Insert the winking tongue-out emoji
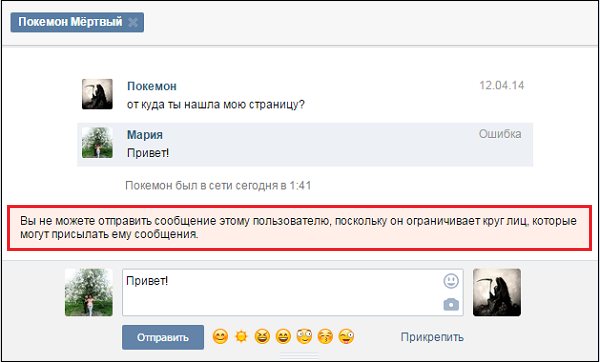Screen dimensions: 600x362 pyautogui.click(x=346, y=337)
